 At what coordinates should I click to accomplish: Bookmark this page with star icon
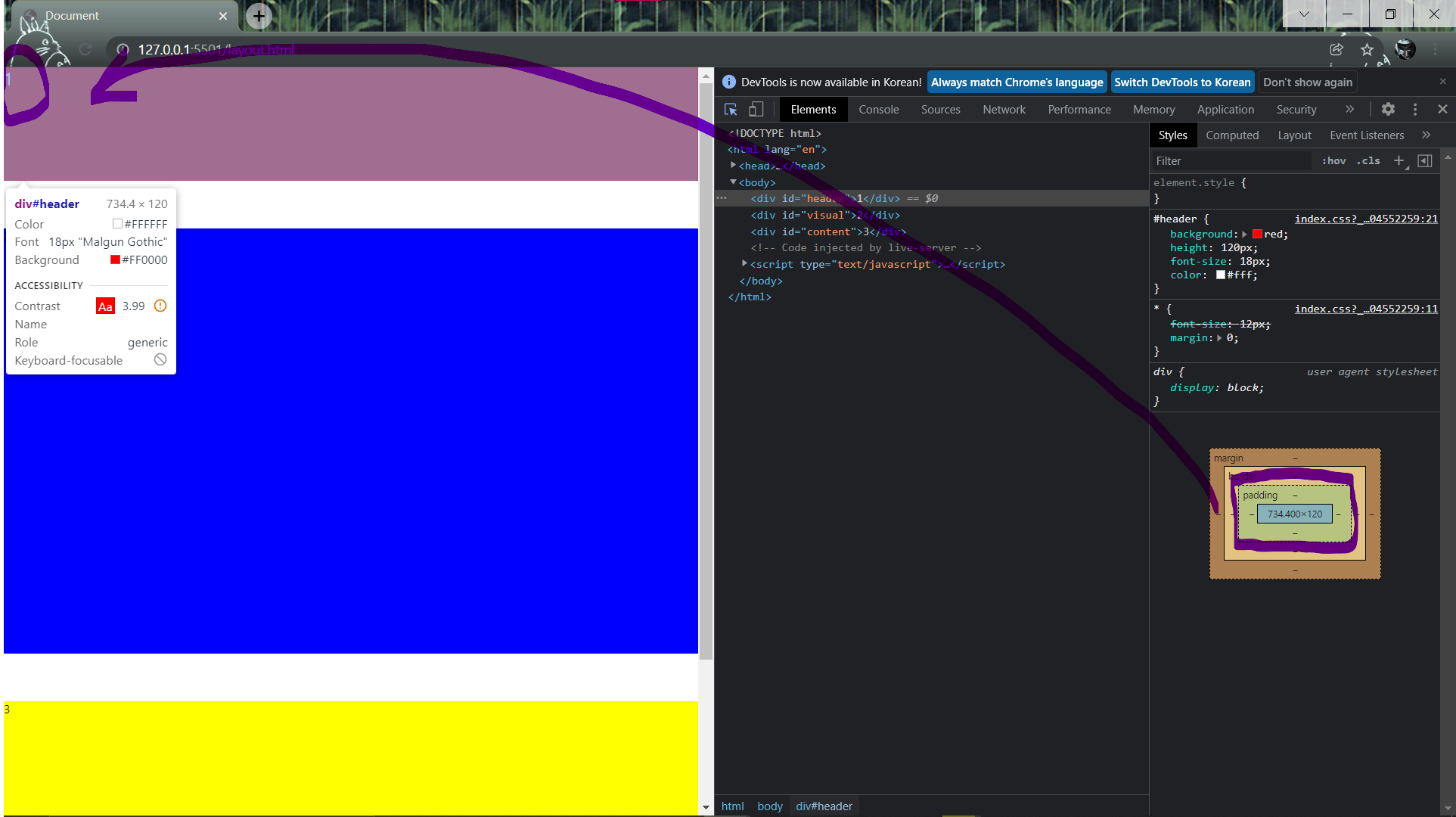(1367, 50)
